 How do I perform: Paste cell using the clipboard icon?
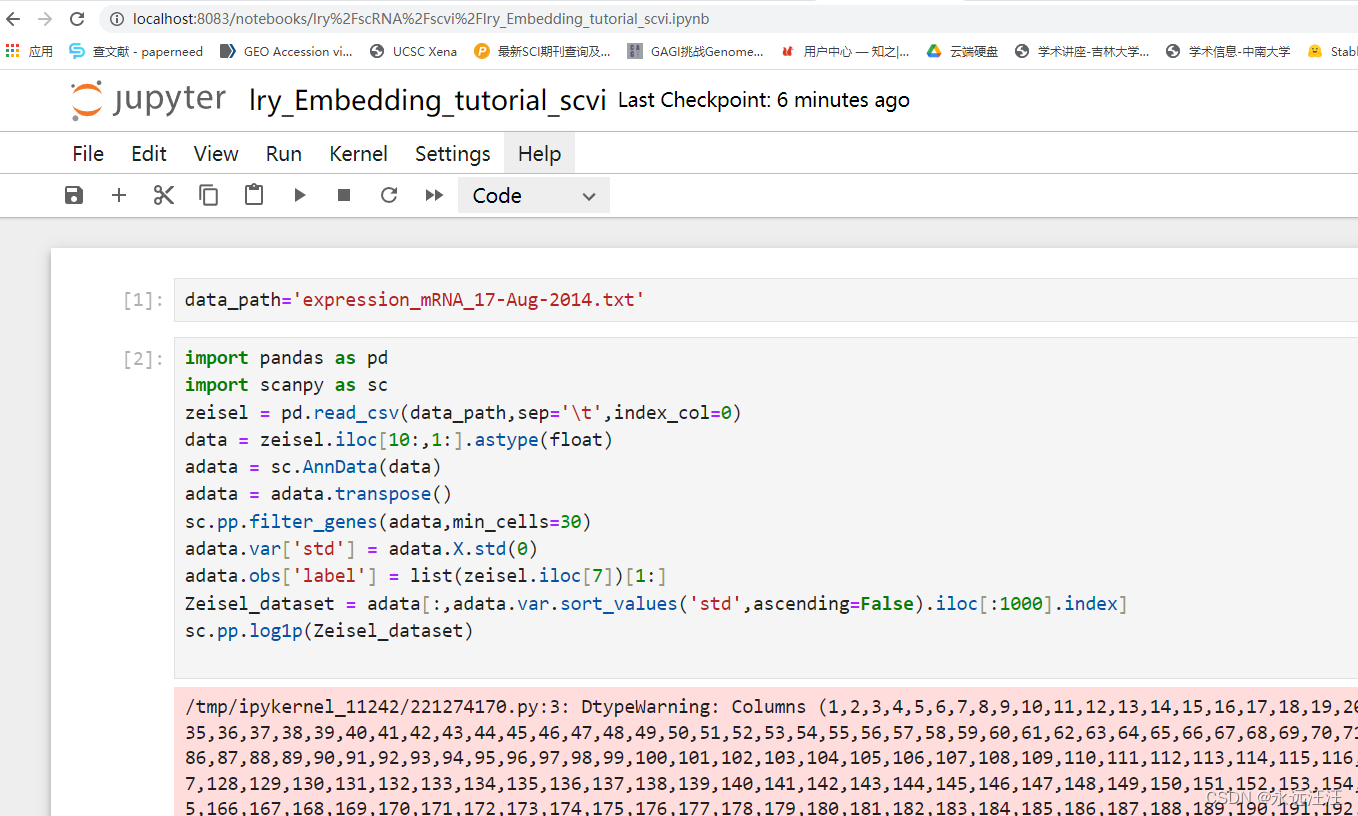point(254,195)
